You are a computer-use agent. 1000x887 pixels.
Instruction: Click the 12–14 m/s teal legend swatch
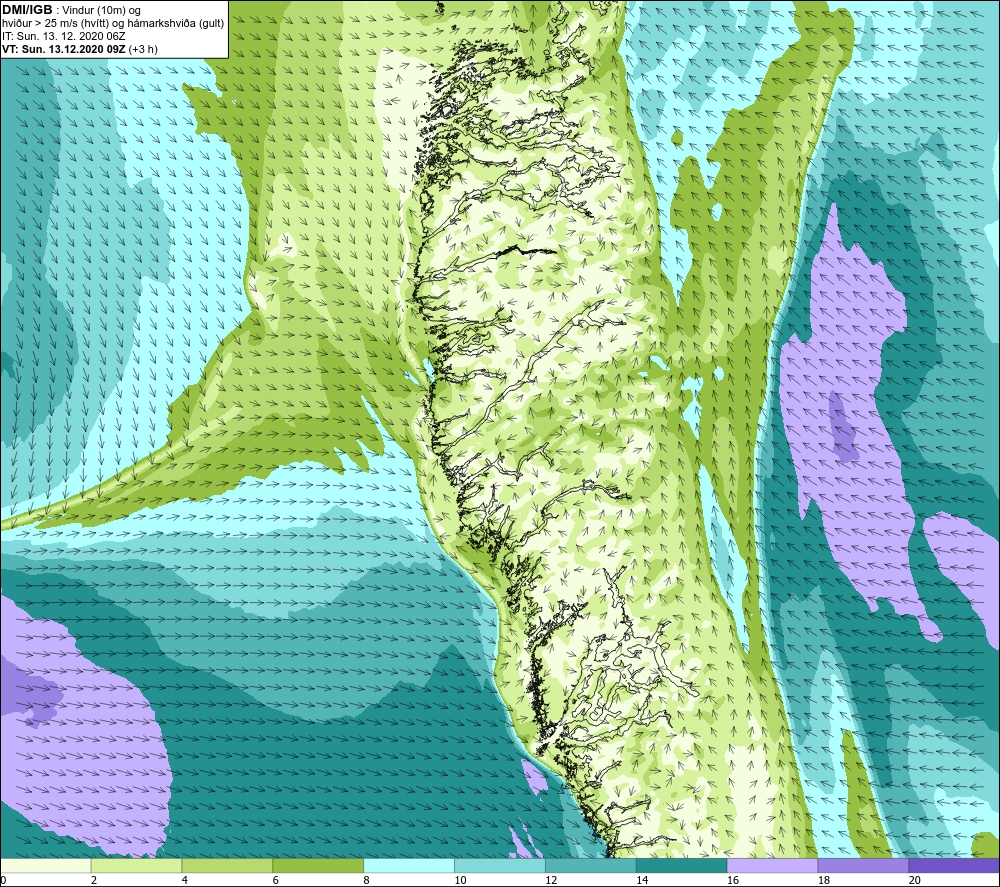pos(591,865)
